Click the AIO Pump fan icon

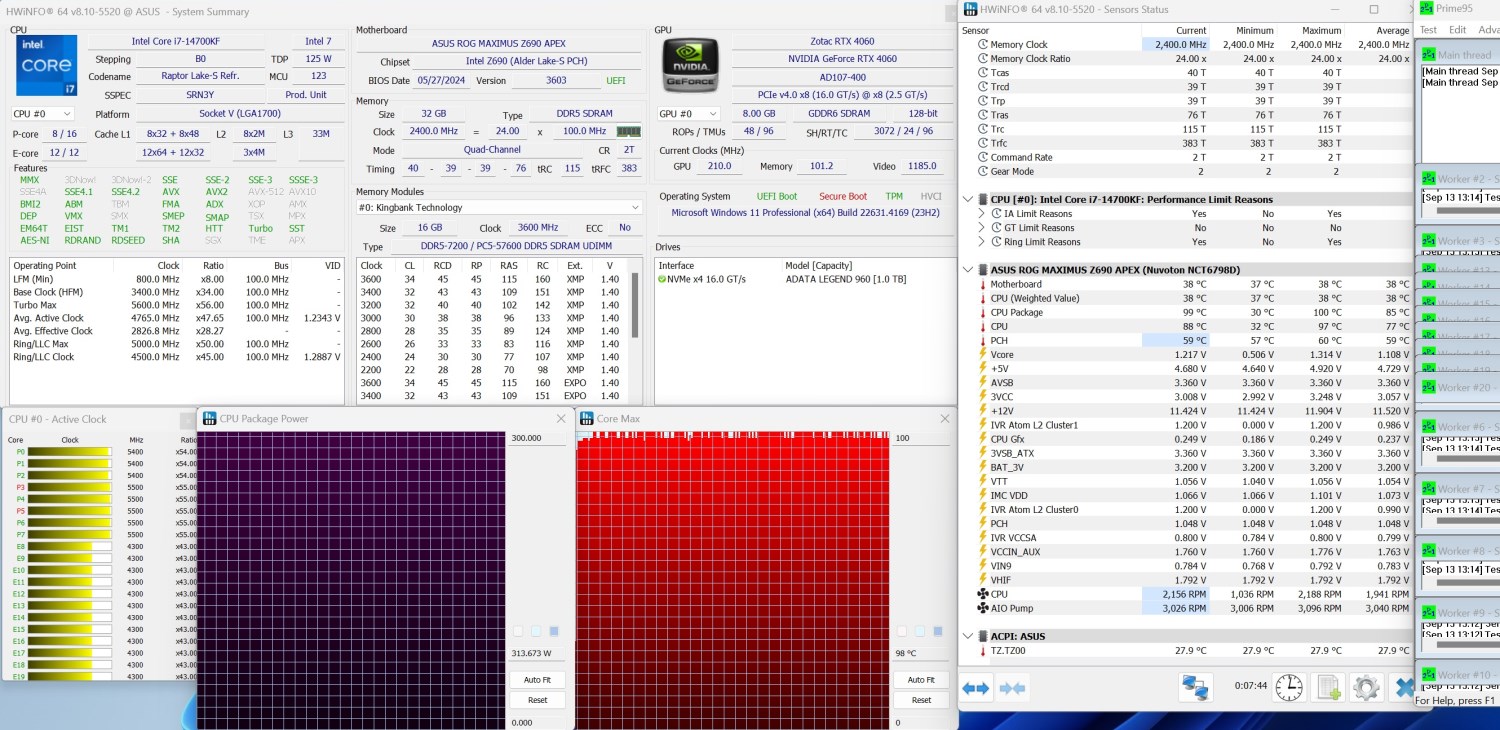982,608
